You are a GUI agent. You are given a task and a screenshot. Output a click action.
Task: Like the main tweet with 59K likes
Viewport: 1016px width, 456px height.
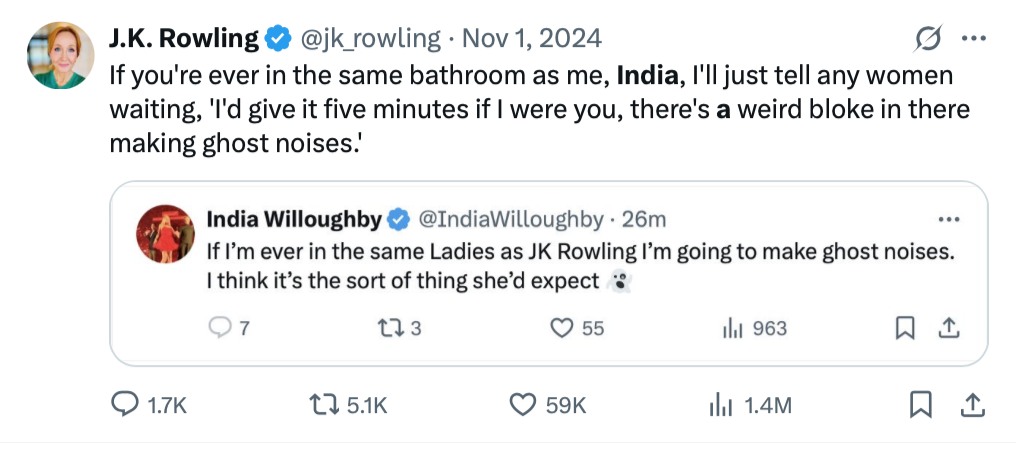point(524,404)
